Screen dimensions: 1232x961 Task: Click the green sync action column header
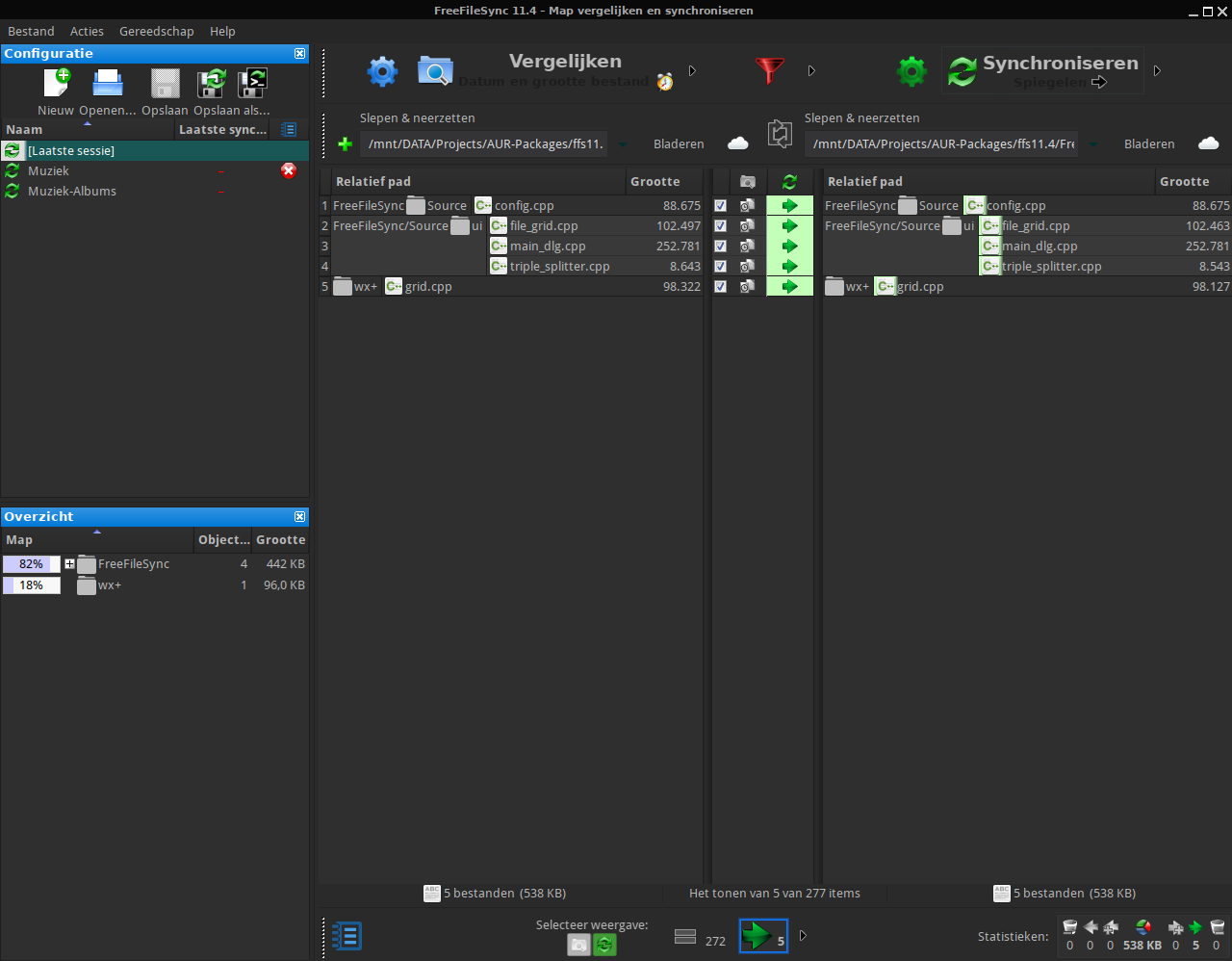click(x=789, y=181)
